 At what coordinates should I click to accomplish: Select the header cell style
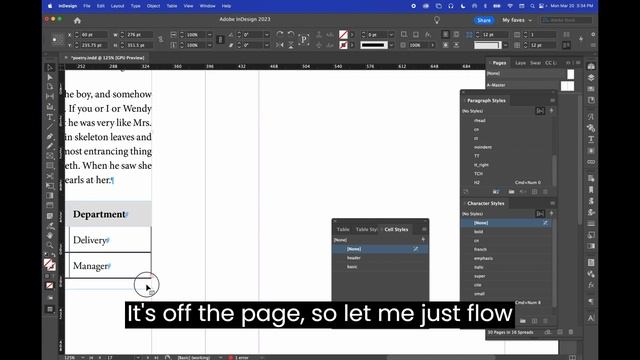[380, 258]
